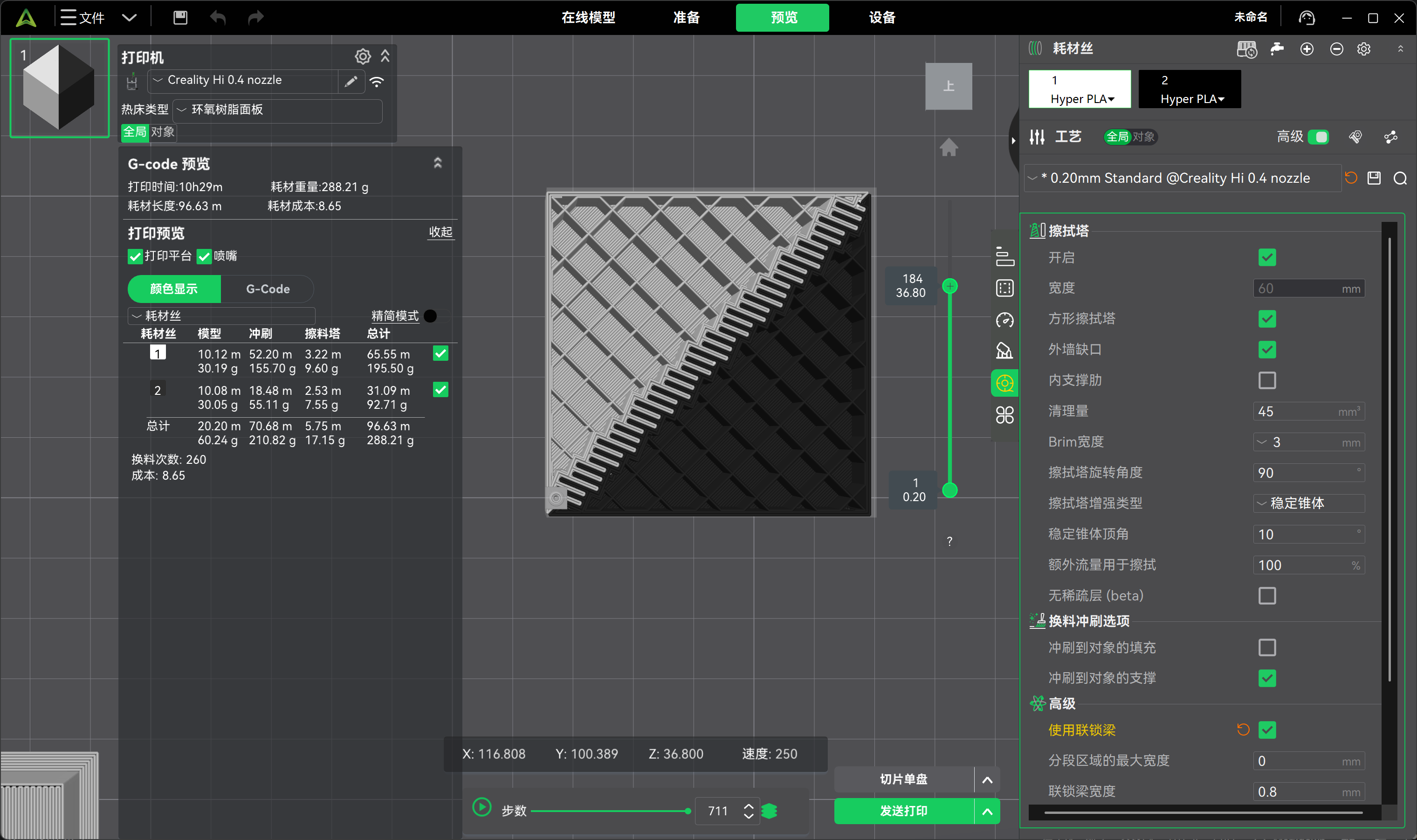Enable the inner support ribs checkbox
Viewport: 1417px width, 840px height.
pos(1267,380)
